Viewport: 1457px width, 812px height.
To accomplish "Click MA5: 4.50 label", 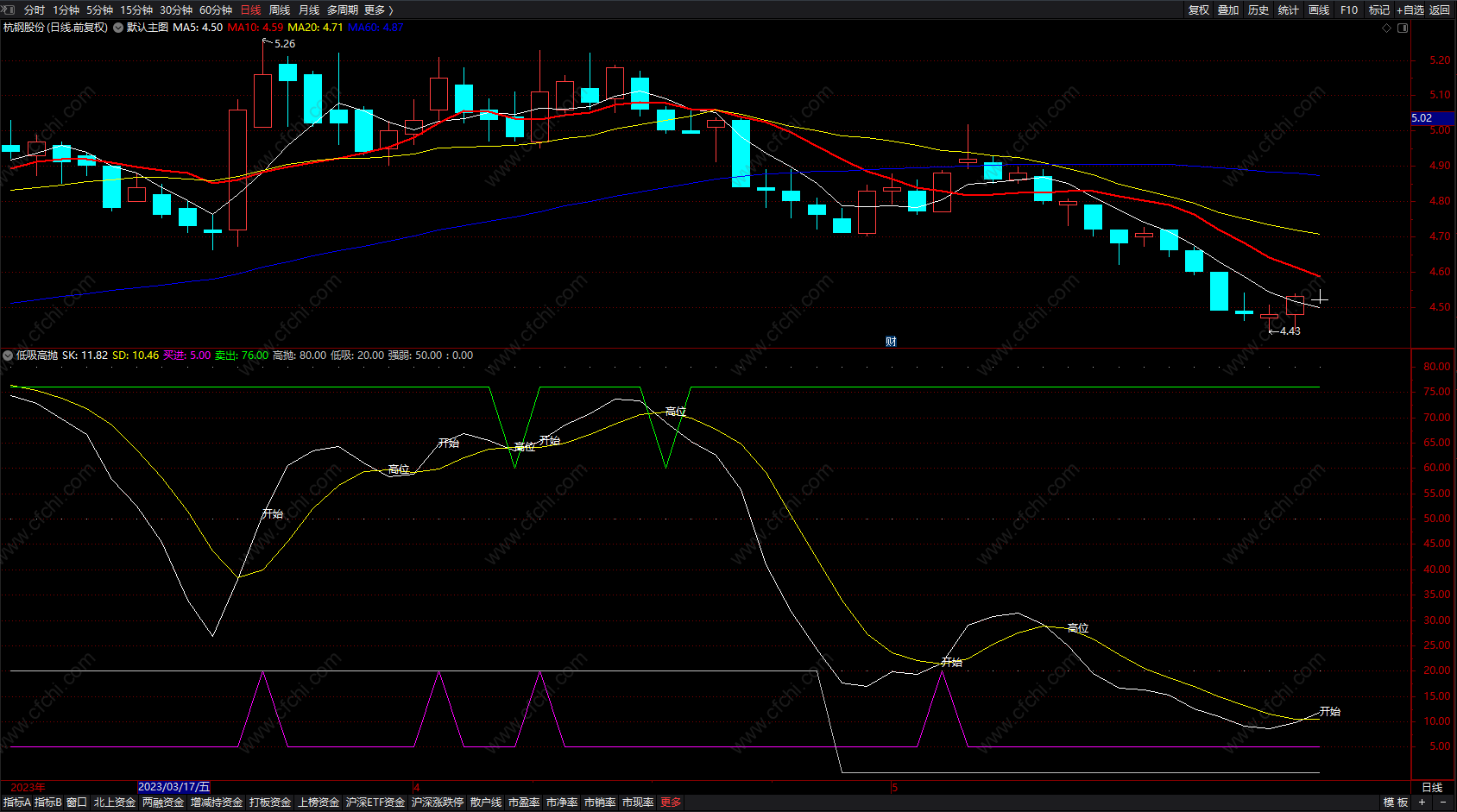I will coord(198,28).
